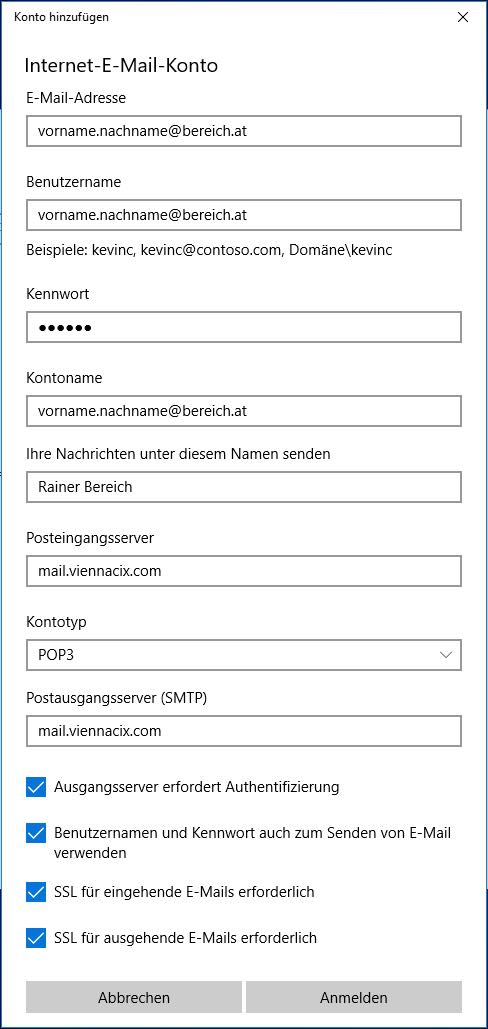Disable SSL für eingehende E-Mails

coord(36,892)
